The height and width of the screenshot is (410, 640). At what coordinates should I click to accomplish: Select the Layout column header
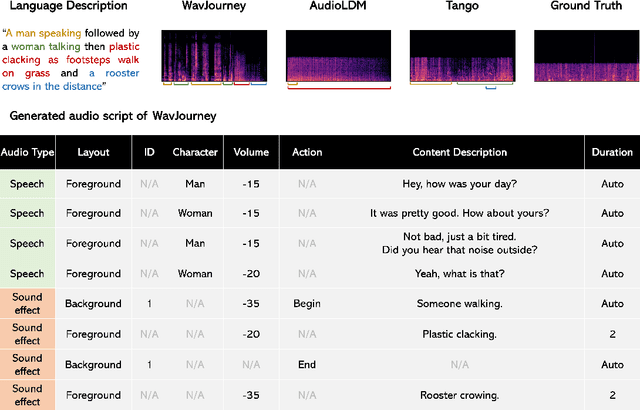(x=92, y=152)
